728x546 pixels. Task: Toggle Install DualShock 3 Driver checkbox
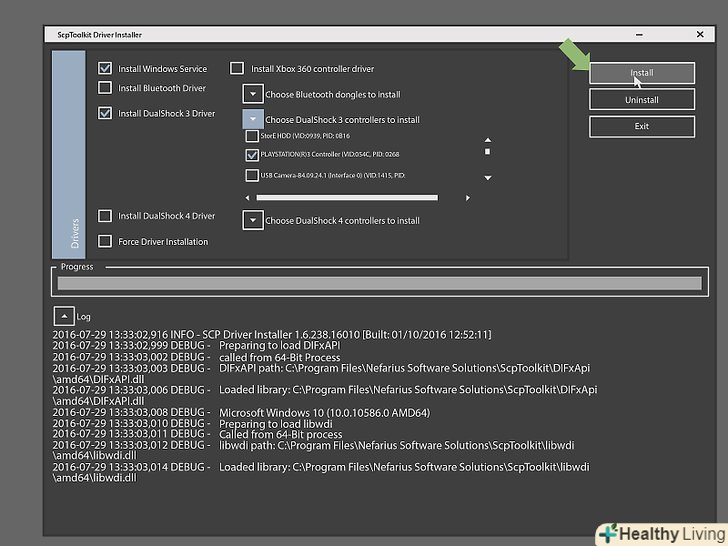click(x=105, y=113)
